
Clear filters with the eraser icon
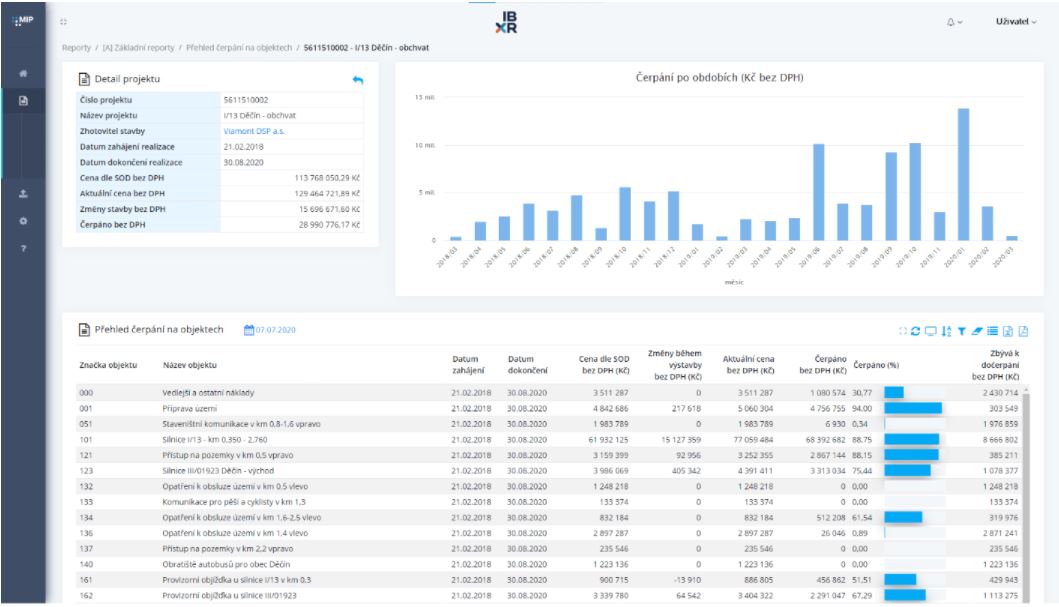pos(977,331)
